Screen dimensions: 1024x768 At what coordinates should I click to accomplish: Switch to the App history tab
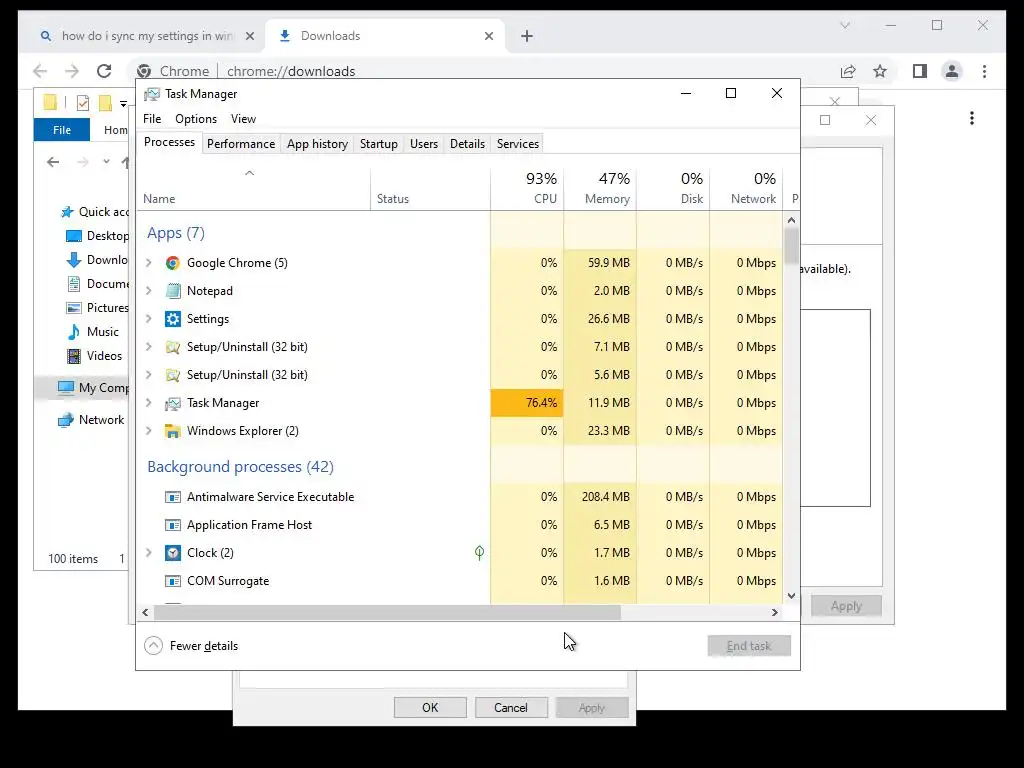(317, 144)
